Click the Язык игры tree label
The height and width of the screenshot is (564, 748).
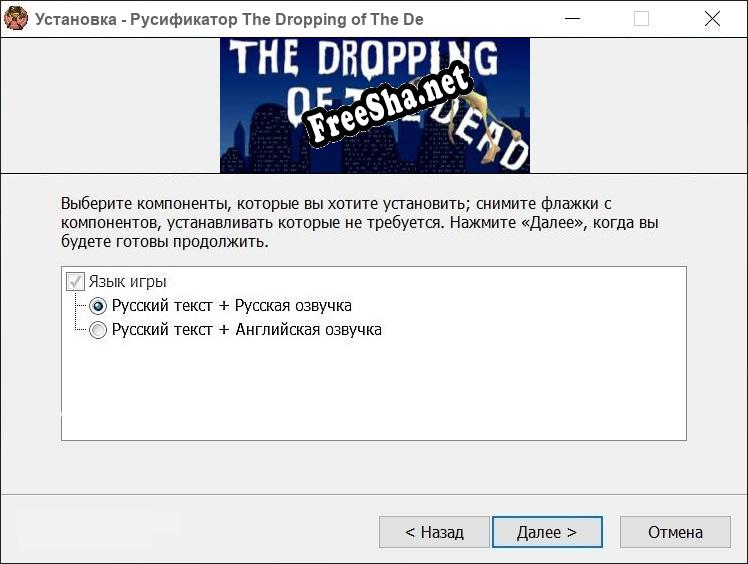point(127,282)
